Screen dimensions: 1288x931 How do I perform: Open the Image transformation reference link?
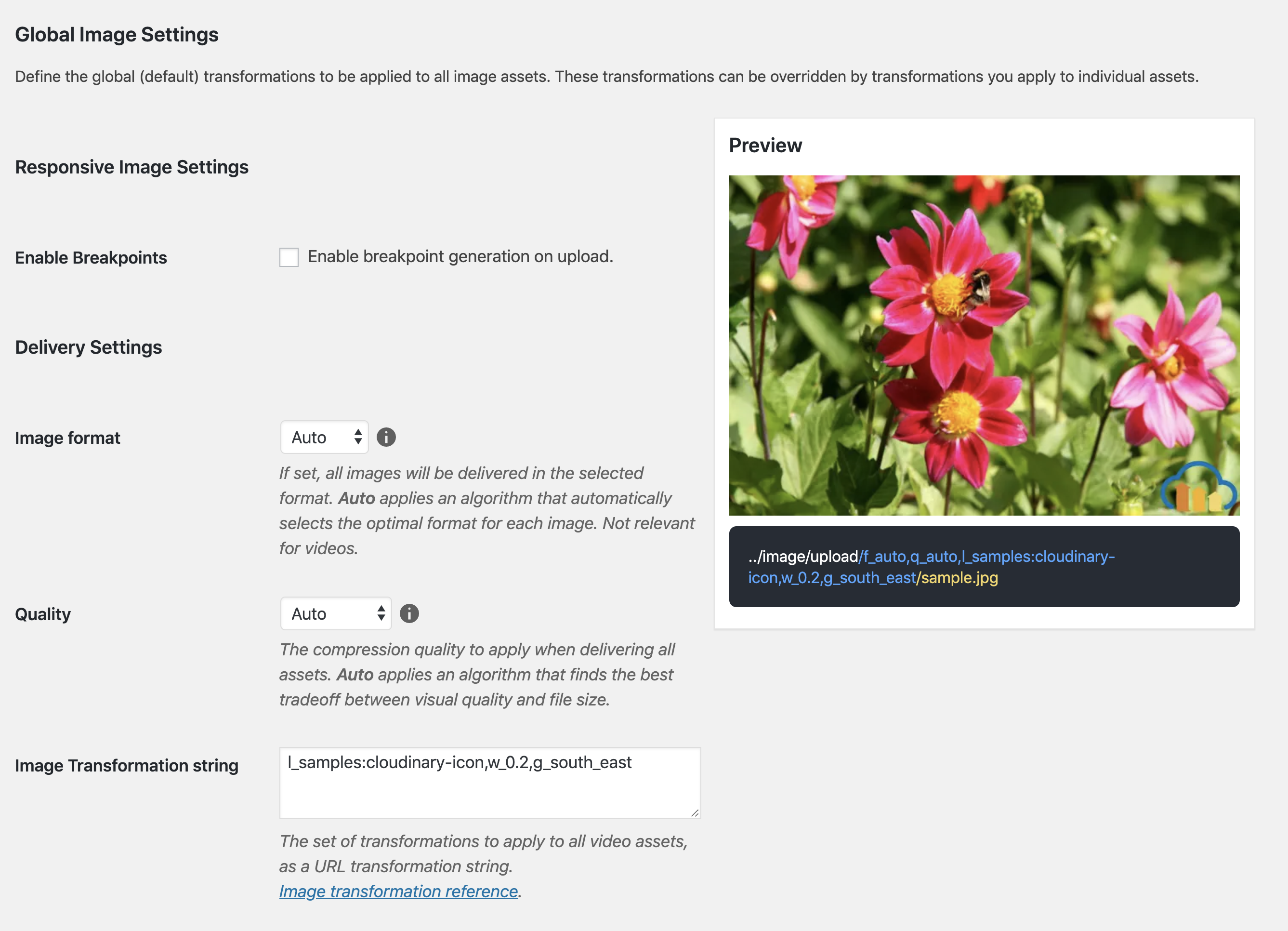(397, 891)
